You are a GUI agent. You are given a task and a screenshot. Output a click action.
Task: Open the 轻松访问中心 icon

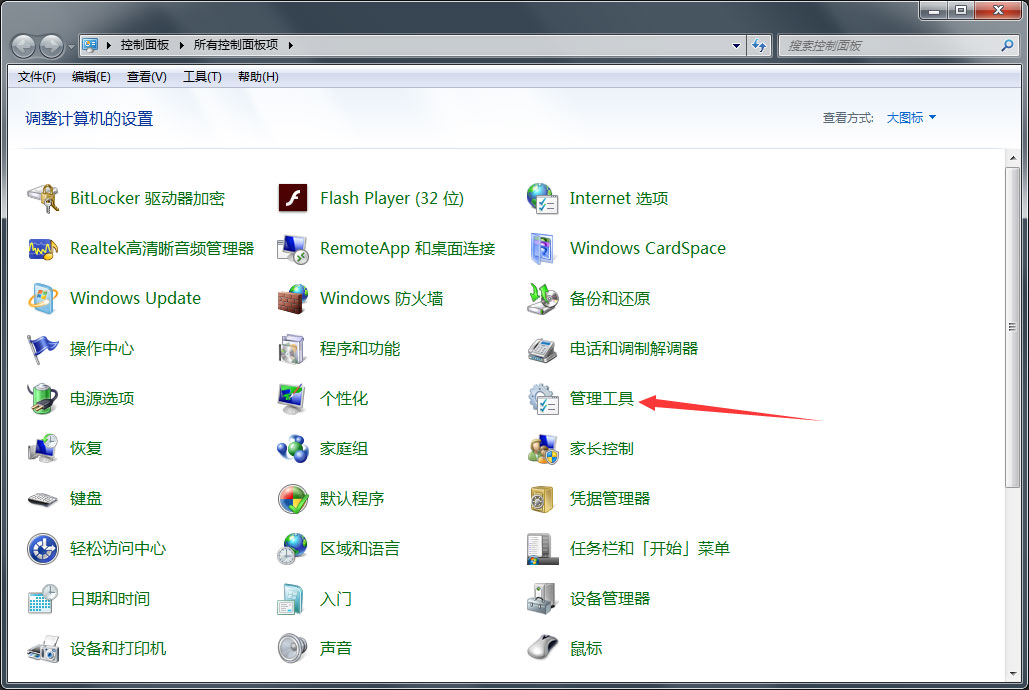click(x=43, y=549)
